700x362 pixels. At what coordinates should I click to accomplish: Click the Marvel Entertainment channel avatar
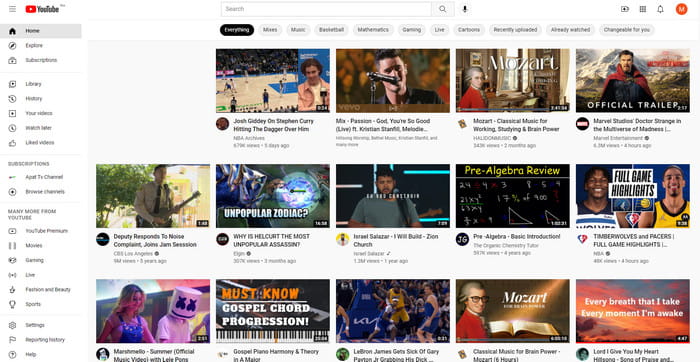(x=582, y=124)
